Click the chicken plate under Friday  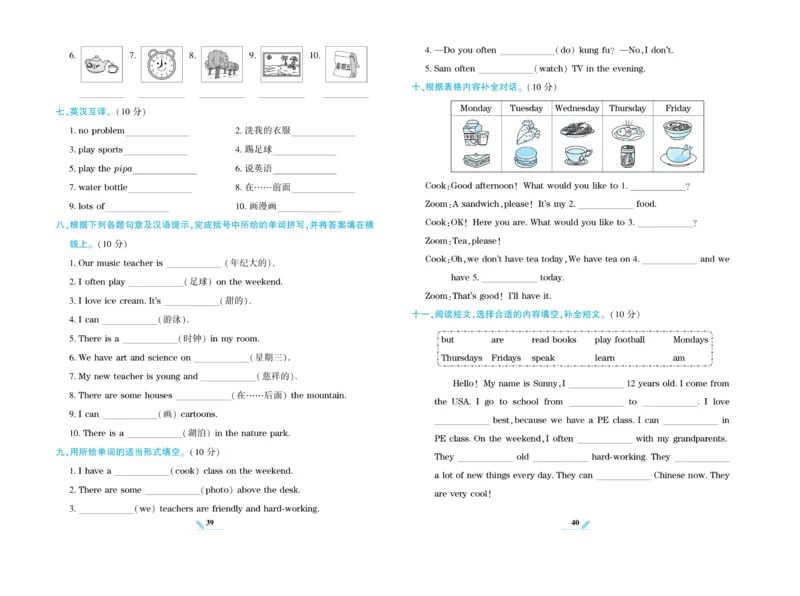coord(678,157)
